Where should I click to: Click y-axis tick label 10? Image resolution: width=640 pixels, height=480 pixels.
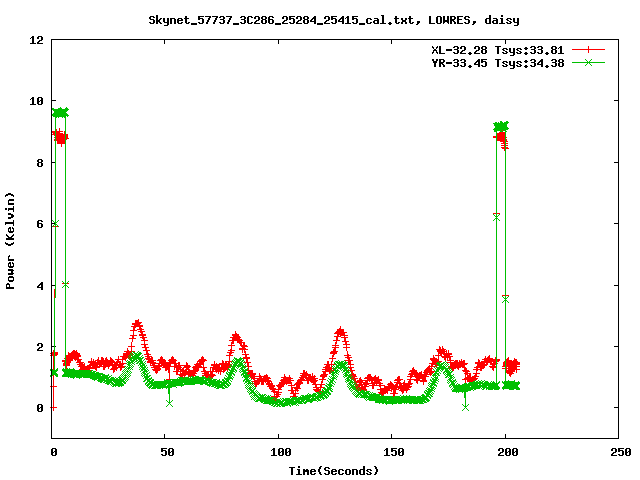point(36,101)
